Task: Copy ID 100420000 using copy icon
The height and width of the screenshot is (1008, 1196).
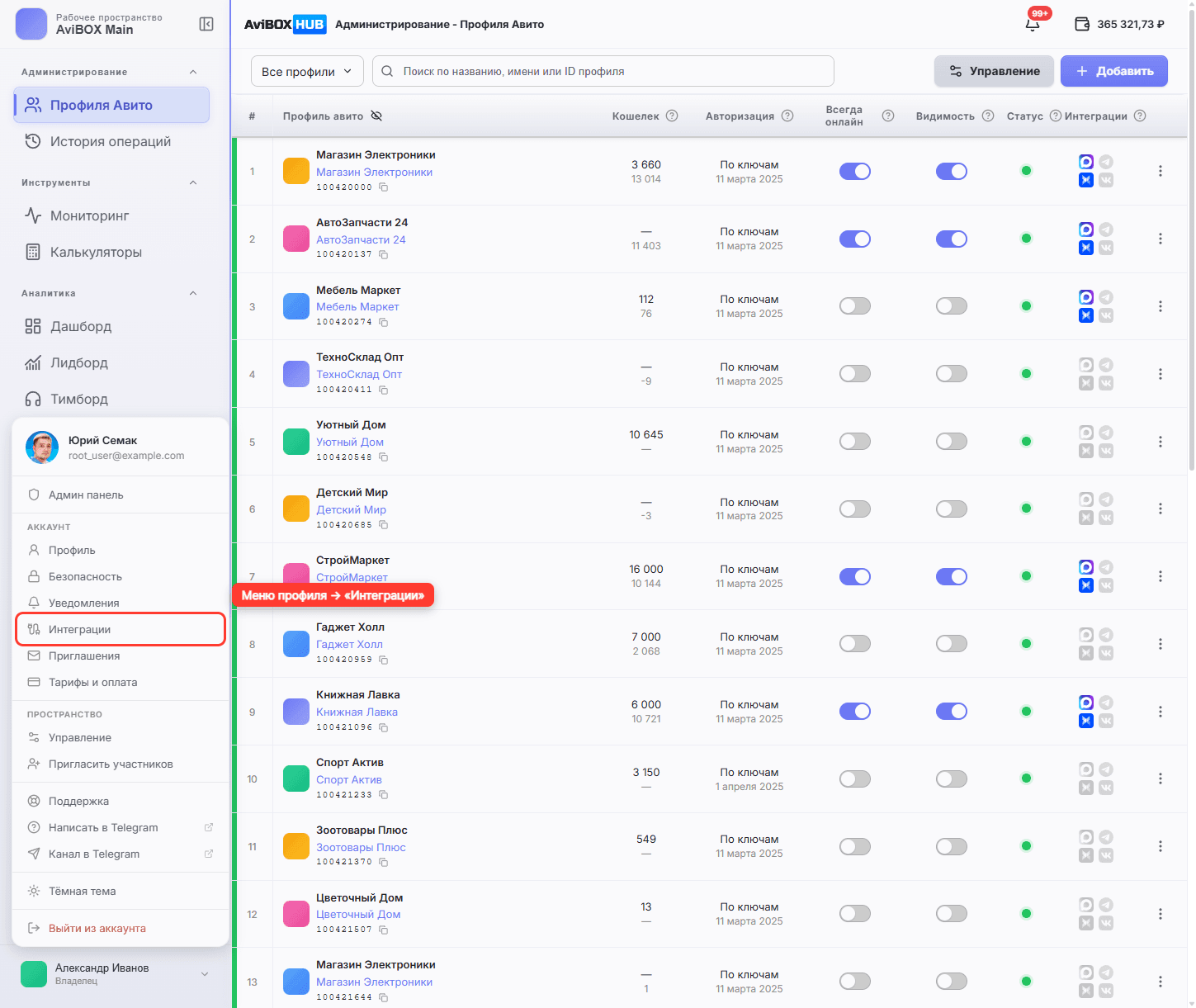Action: [x=384, y=187]
